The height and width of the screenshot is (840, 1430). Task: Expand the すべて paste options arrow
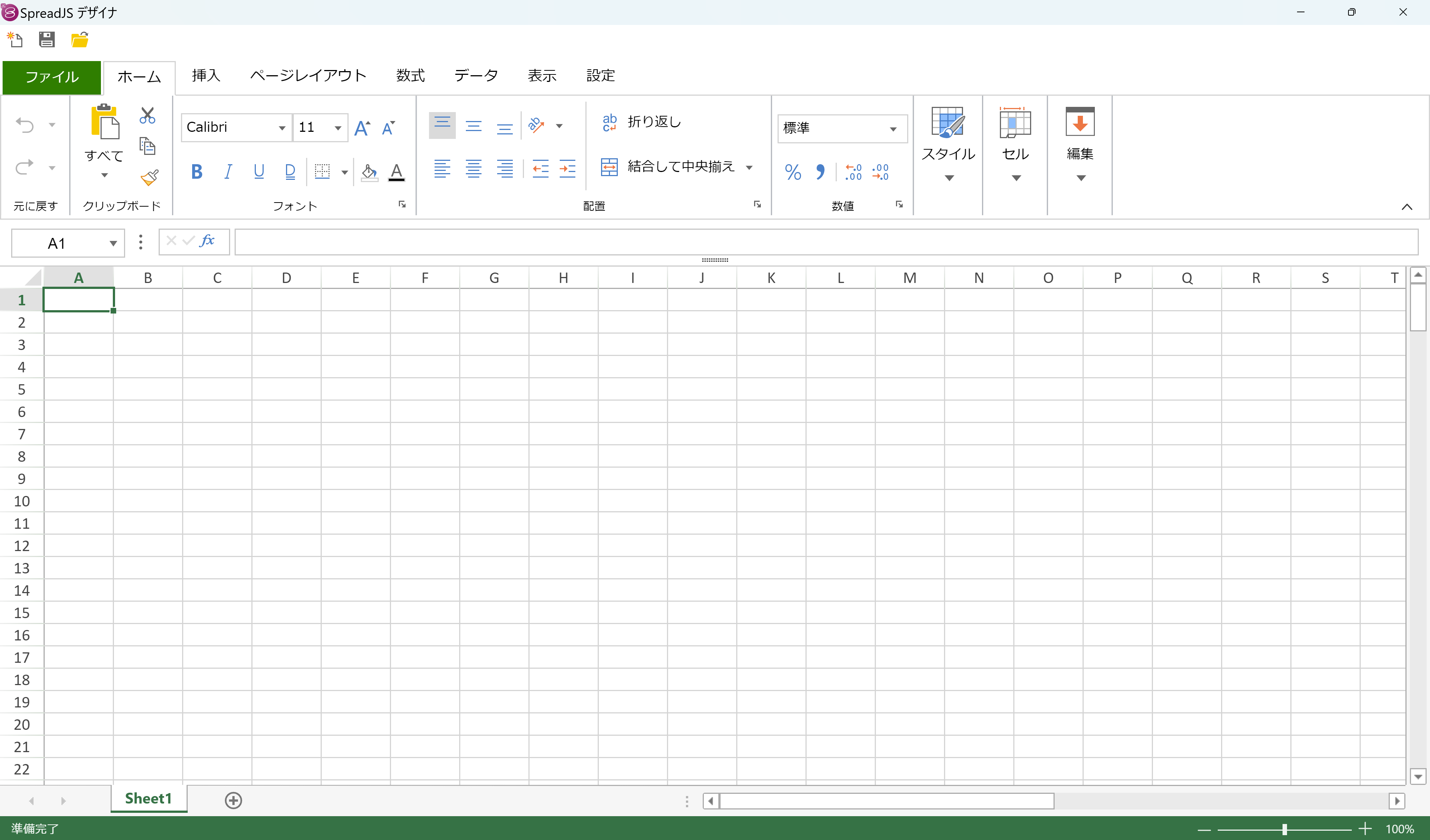[104, 175]
